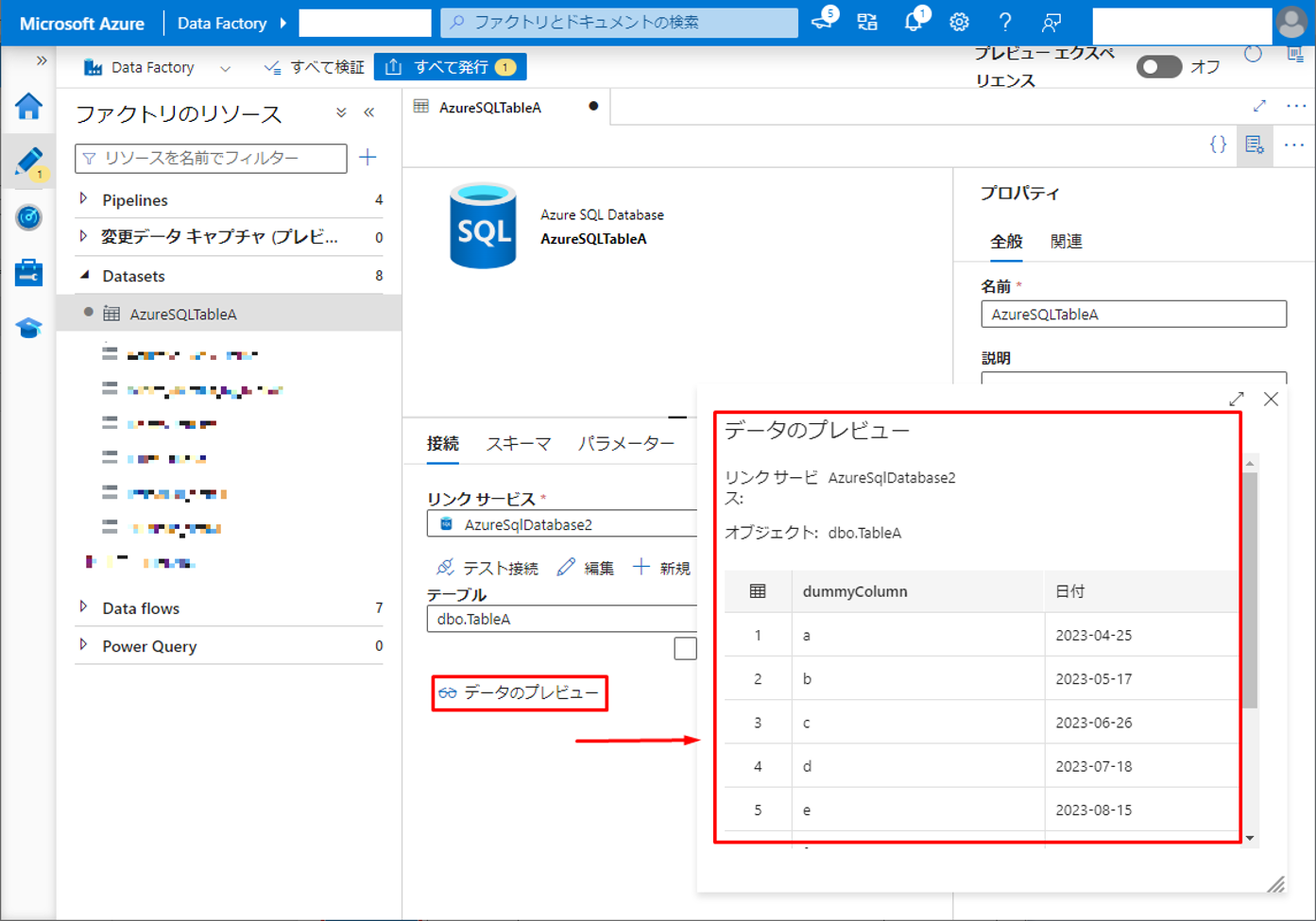Add a new resource with plus icon

pyautogui.click(x=368, y=158)
